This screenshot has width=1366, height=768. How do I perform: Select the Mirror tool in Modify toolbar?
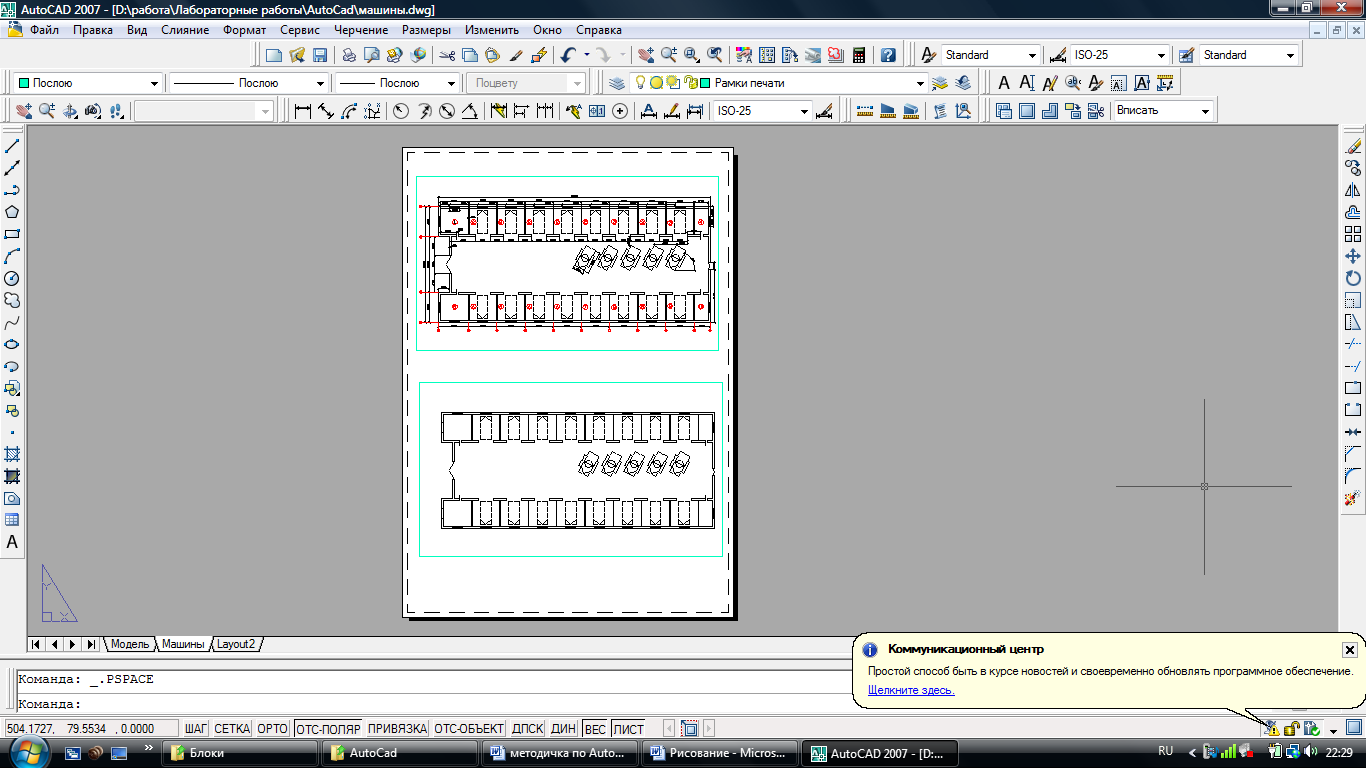pyautogui.click(x=1353, y=190)
